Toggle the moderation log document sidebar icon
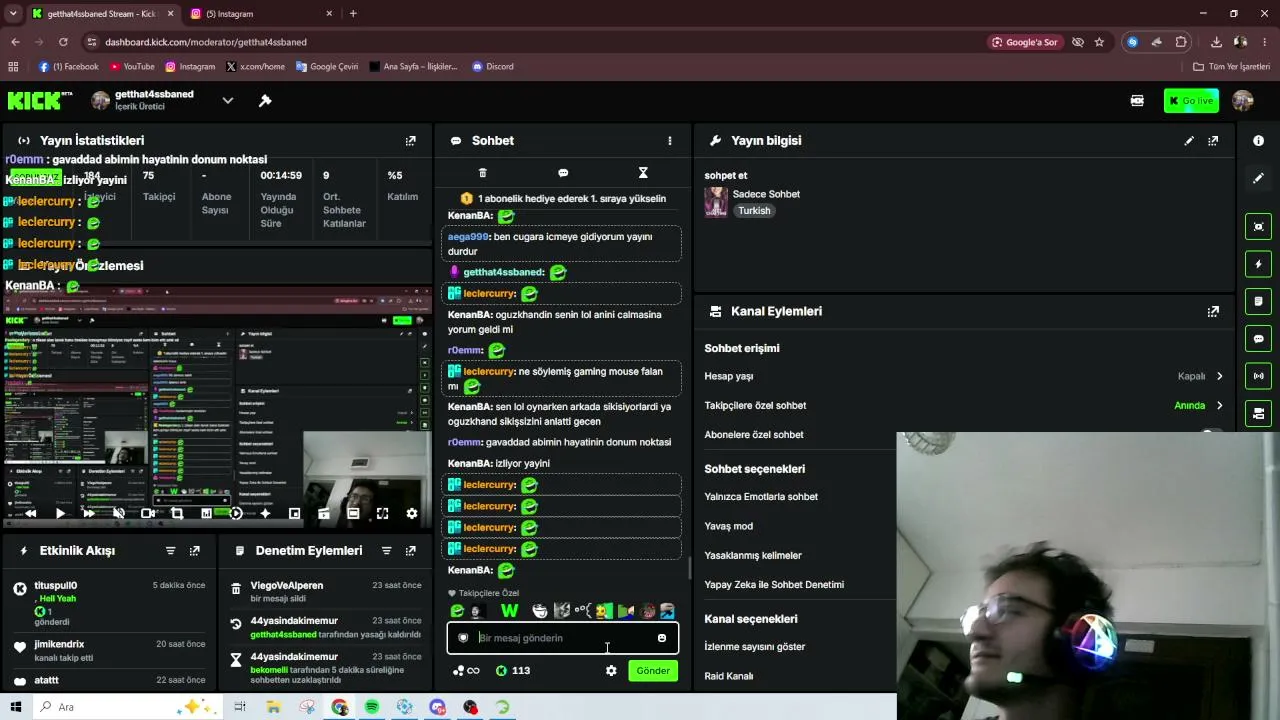The image size is (1280, 720). 1259,301
